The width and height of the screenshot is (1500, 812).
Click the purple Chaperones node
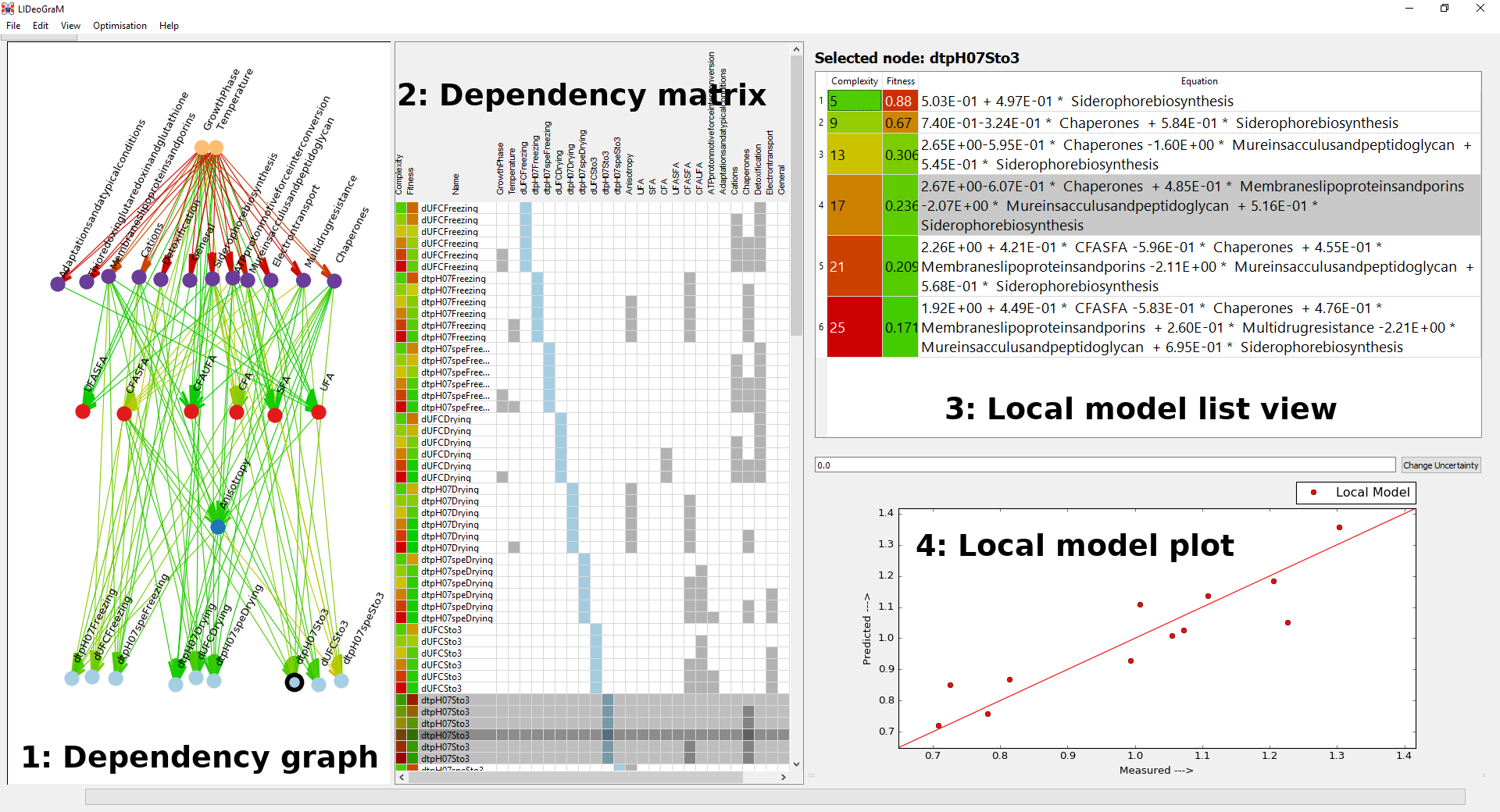coord(334,281)
